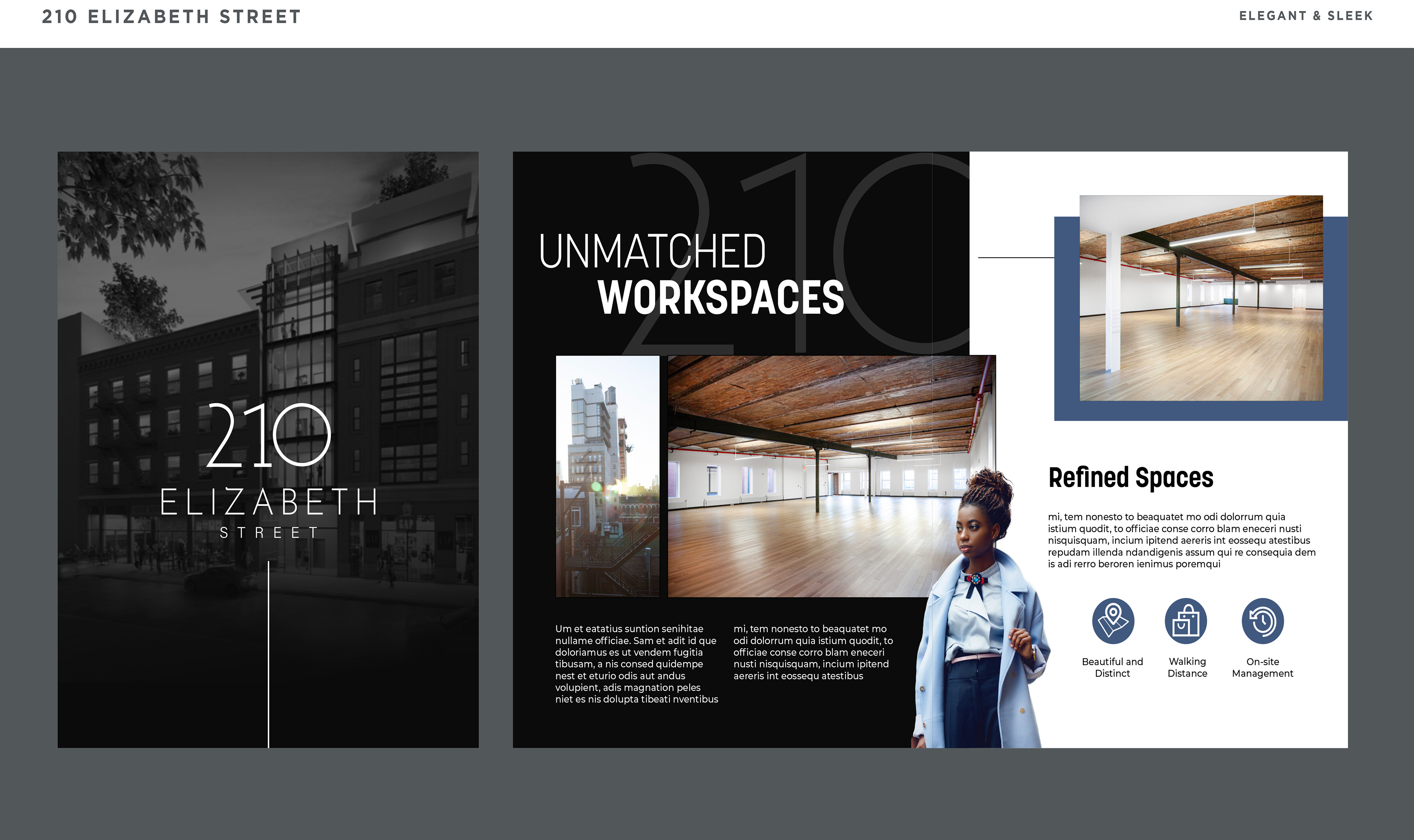This screenshot has width=1414, height=840.
Task: Click the clock On-site Management icon
Action: tap(1262, 620)
